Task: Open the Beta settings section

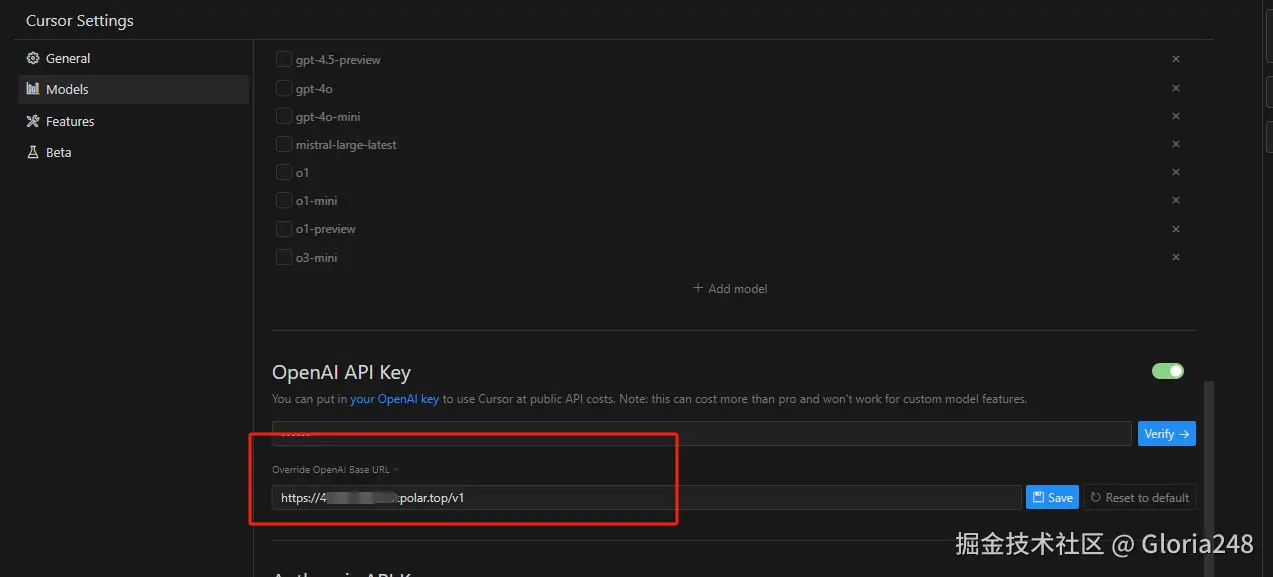Action: point(133,152)
